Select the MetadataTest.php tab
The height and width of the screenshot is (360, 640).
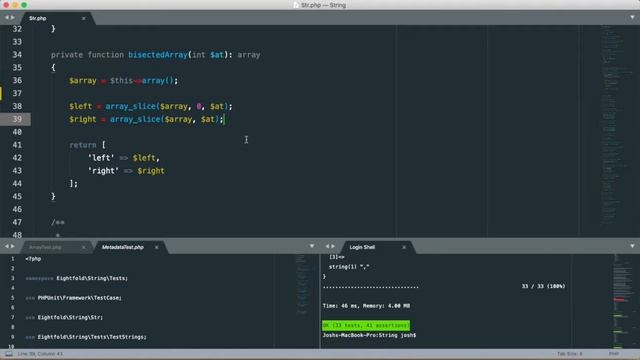click(x=122, y=247)
